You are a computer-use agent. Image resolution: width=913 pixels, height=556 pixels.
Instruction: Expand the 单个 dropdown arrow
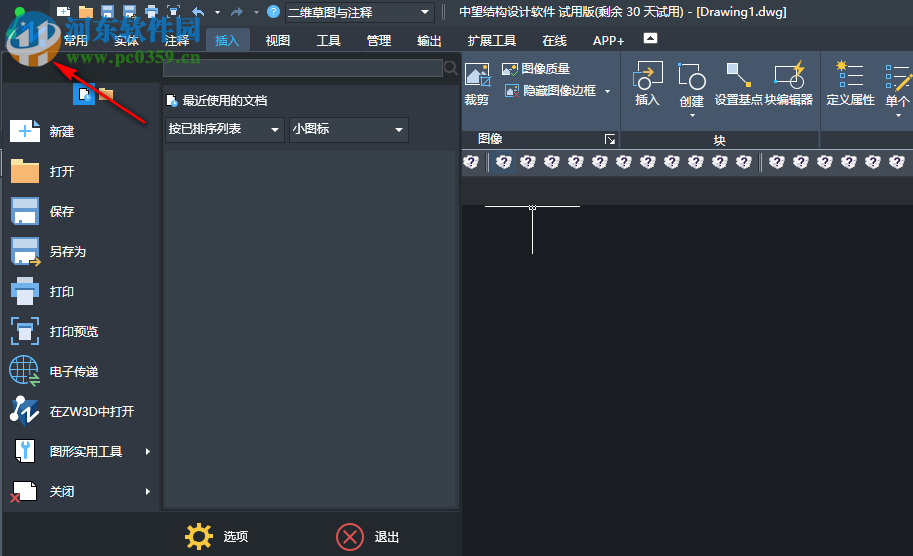click(x=898, y=116)
